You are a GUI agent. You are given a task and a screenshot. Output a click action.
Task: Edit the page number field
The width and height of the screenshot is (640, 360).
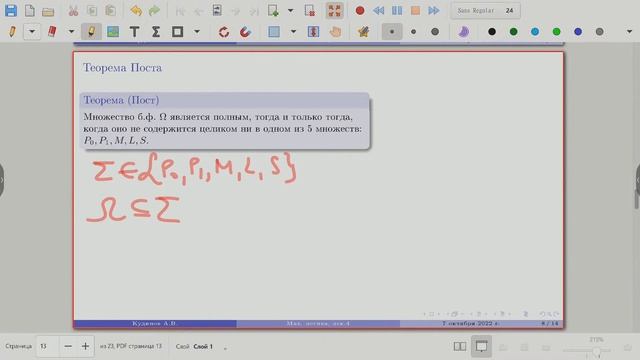(x=47, y=347)
